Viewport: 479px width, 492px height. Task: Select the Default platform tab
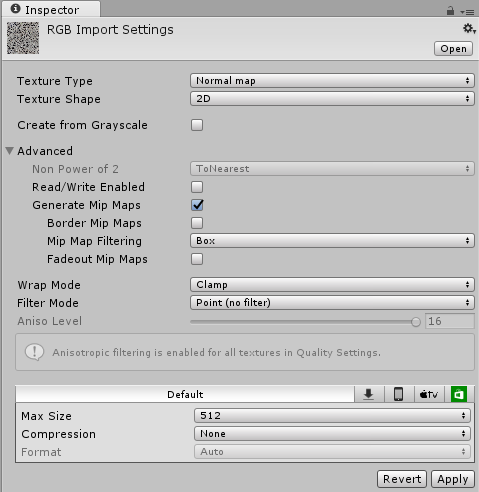click(185, 394)
